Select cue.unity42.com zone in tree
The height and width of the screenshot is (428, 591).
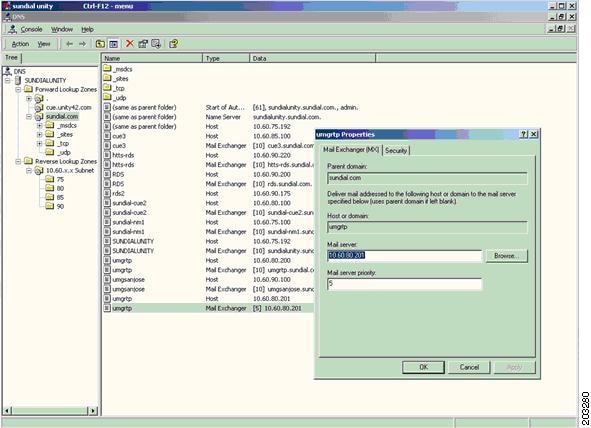(68, 107)
